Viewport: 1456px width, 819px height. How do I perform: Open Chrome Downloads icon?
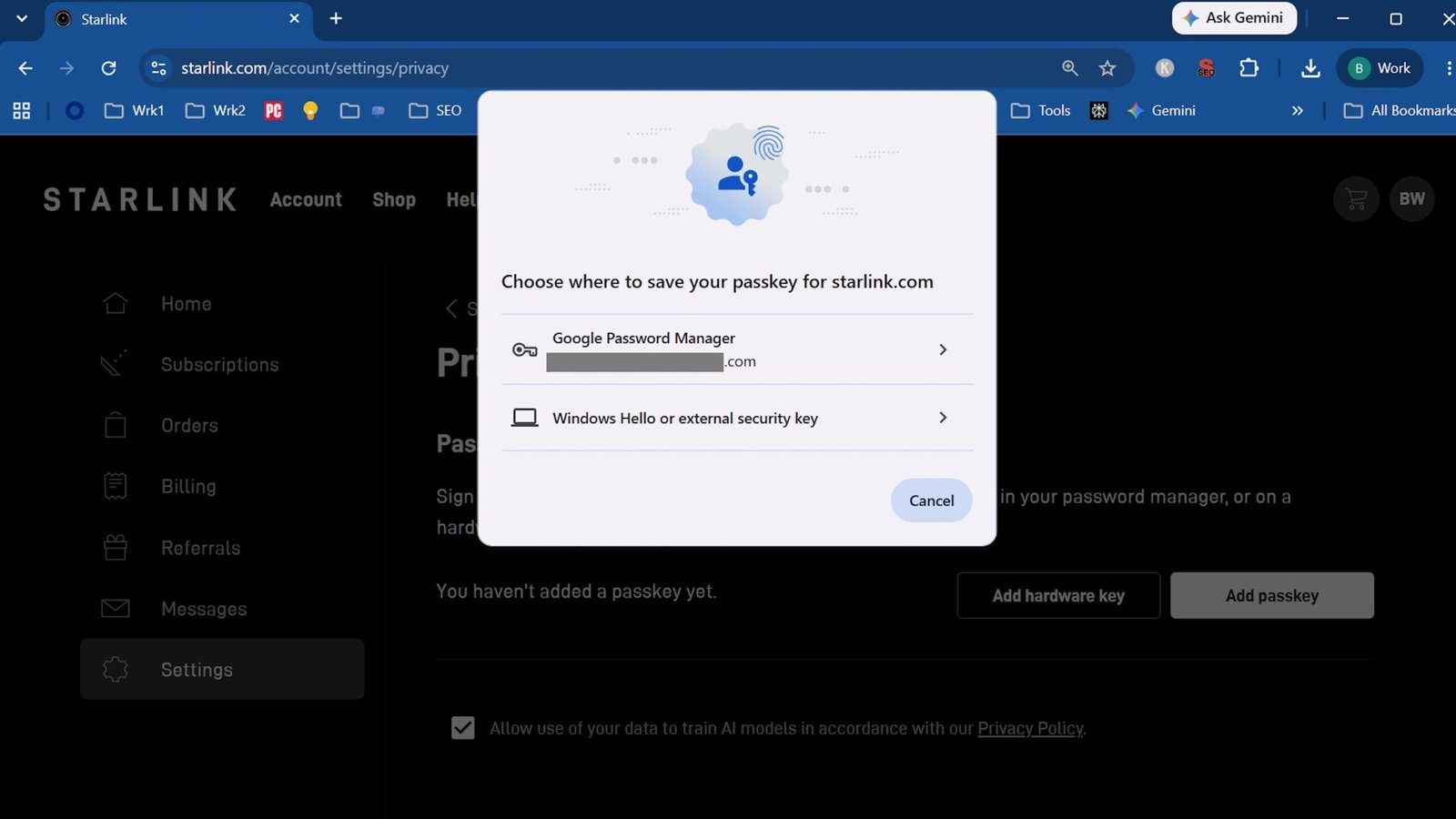(1310, 68)
